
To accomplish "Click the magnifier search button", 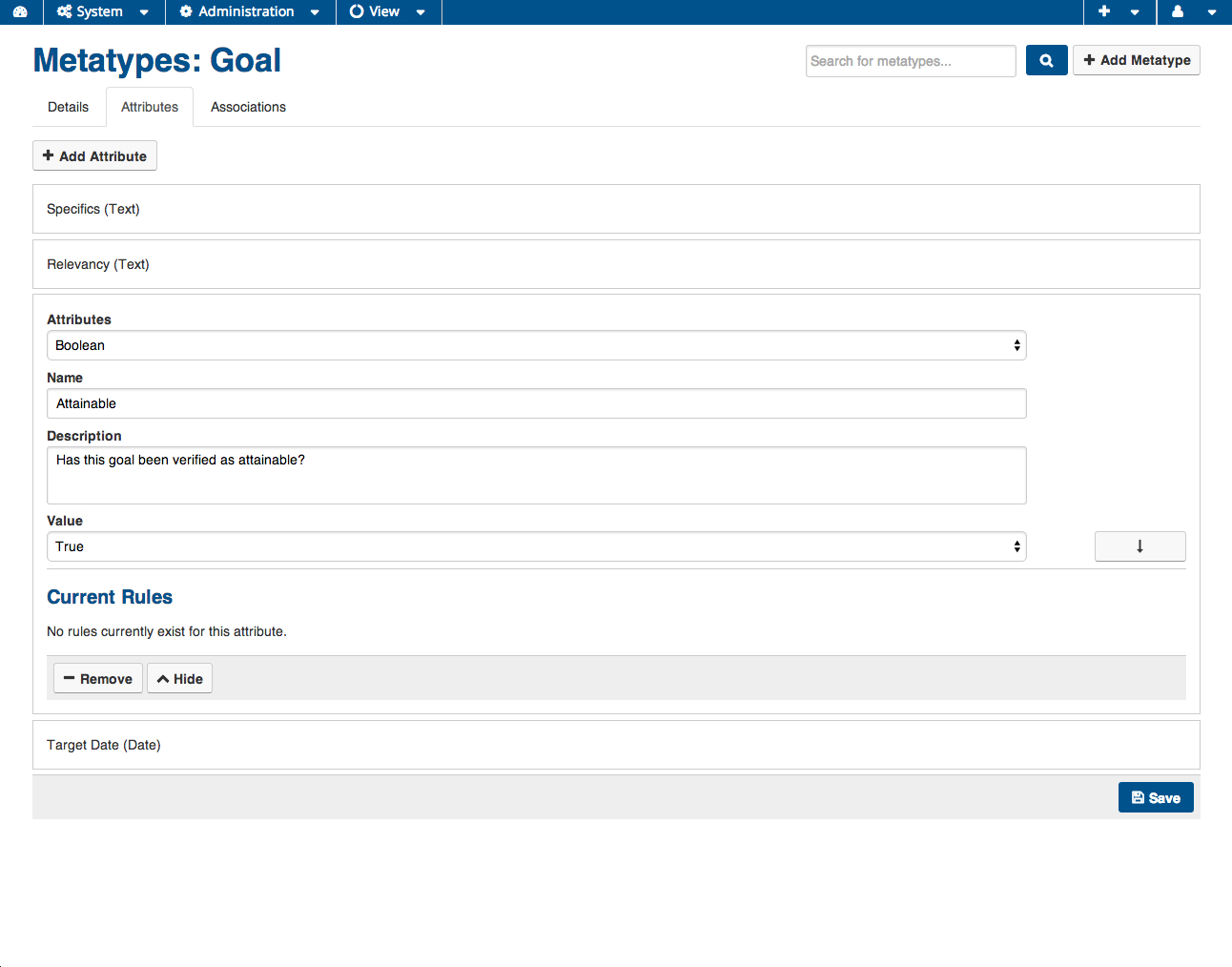I will click(x=1046, y=60).
